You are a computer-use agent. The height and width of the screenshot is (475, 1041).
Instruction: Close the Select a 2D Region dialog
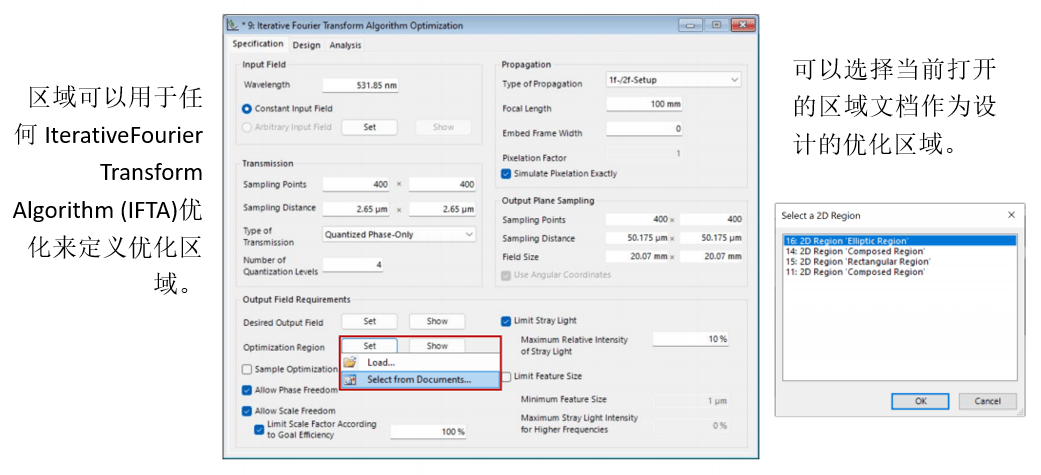pos(1010,215)
